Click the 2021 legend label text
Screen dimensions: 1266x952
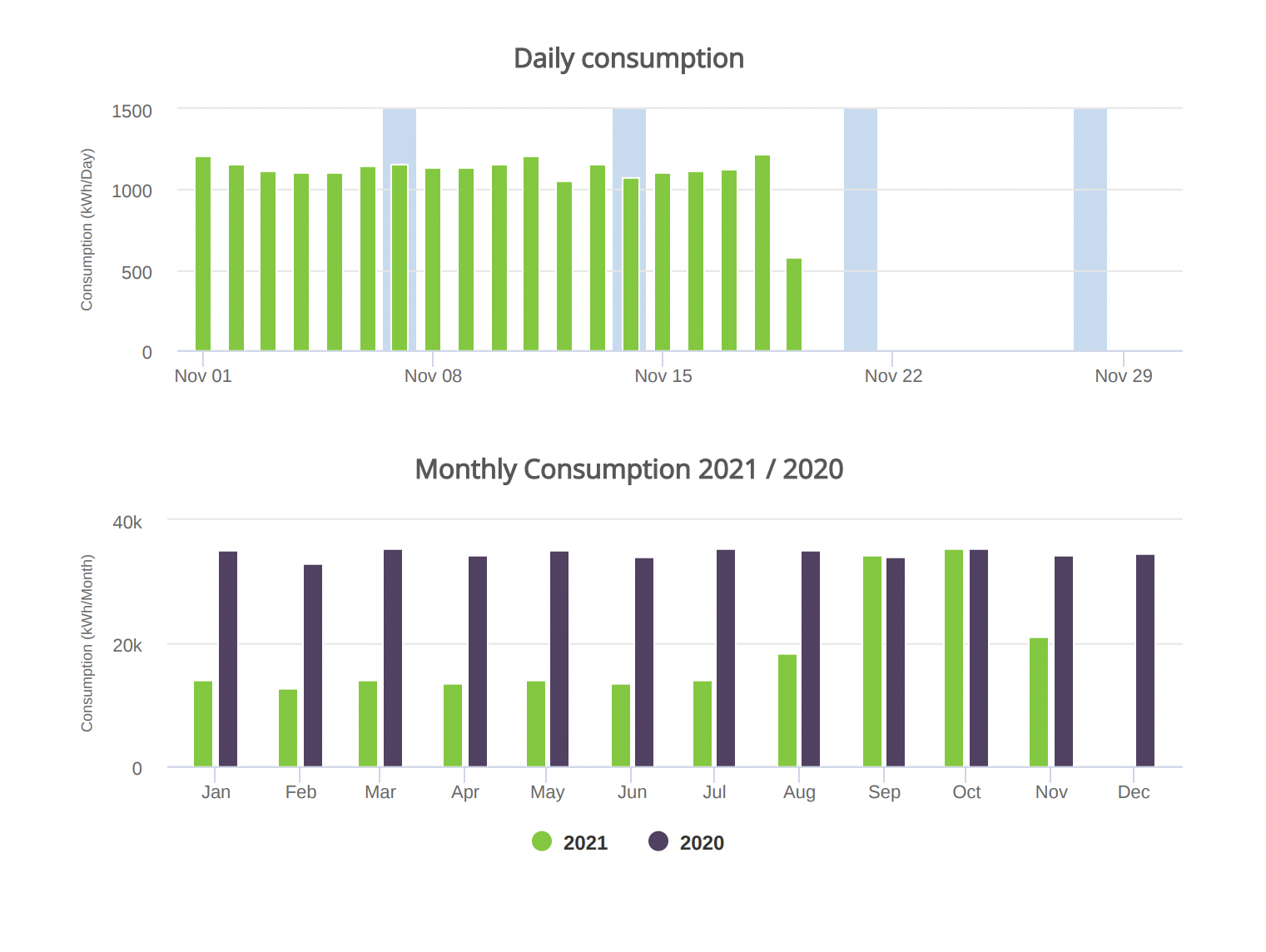585,843
